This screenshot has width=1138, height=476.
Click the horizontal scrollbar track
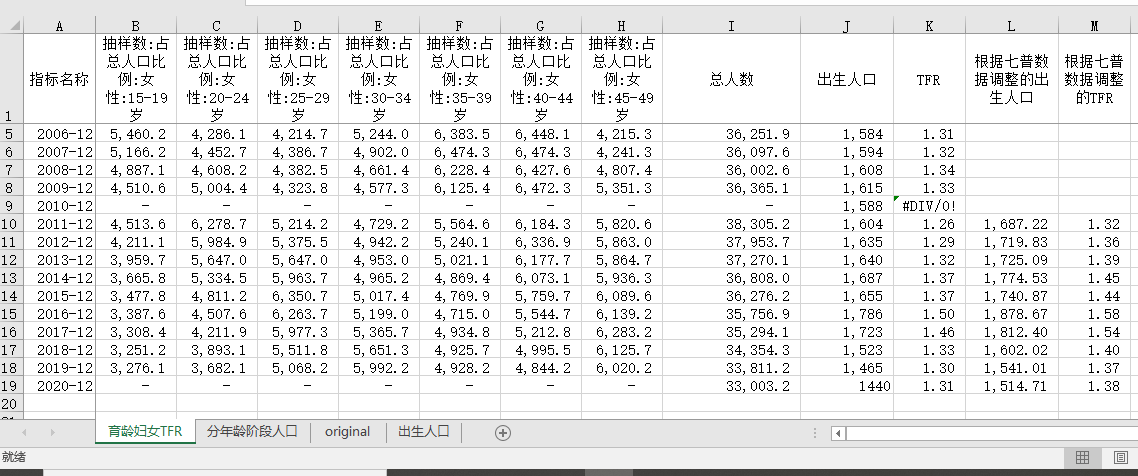[991, 433]
